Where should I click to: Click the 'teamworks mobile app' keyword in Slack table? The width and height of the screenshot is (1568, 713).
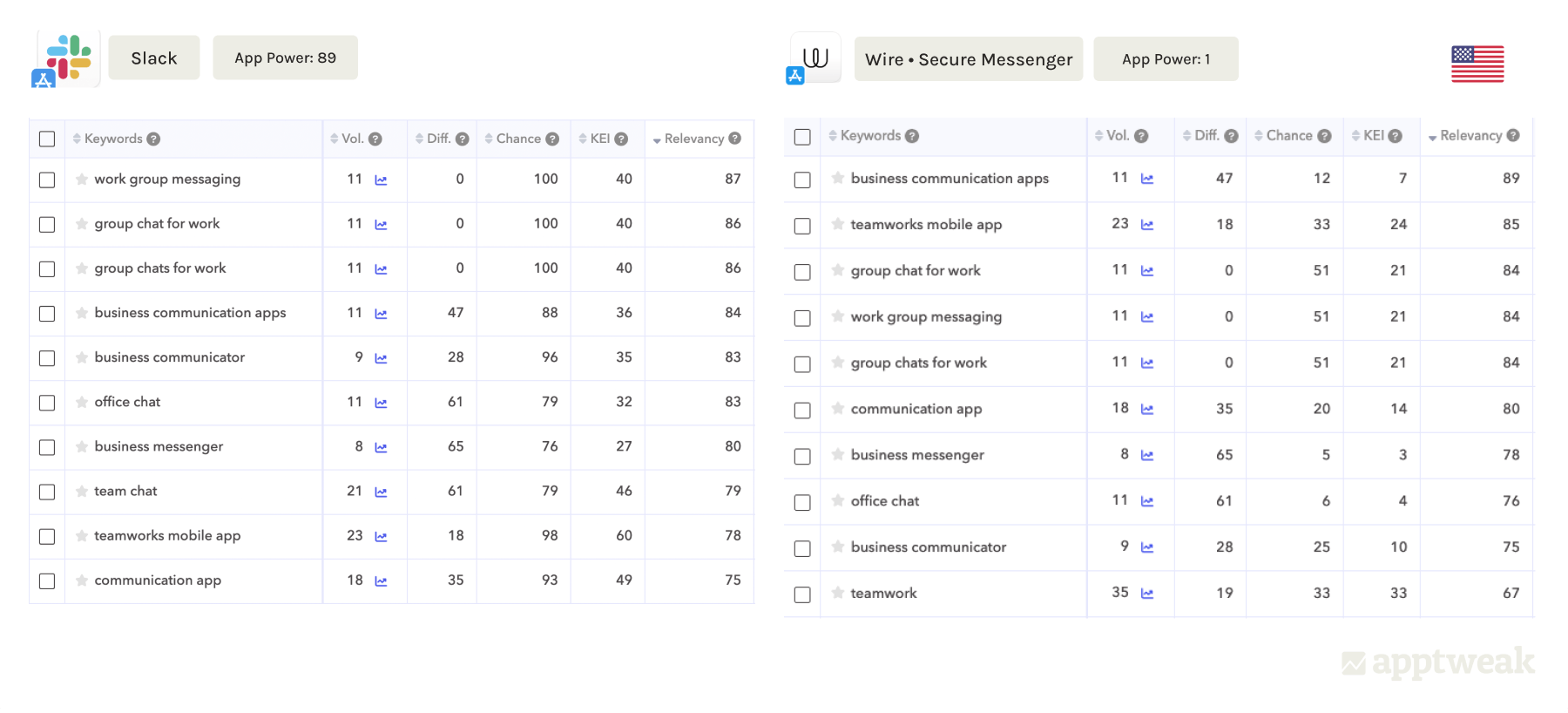click(167, 536)
